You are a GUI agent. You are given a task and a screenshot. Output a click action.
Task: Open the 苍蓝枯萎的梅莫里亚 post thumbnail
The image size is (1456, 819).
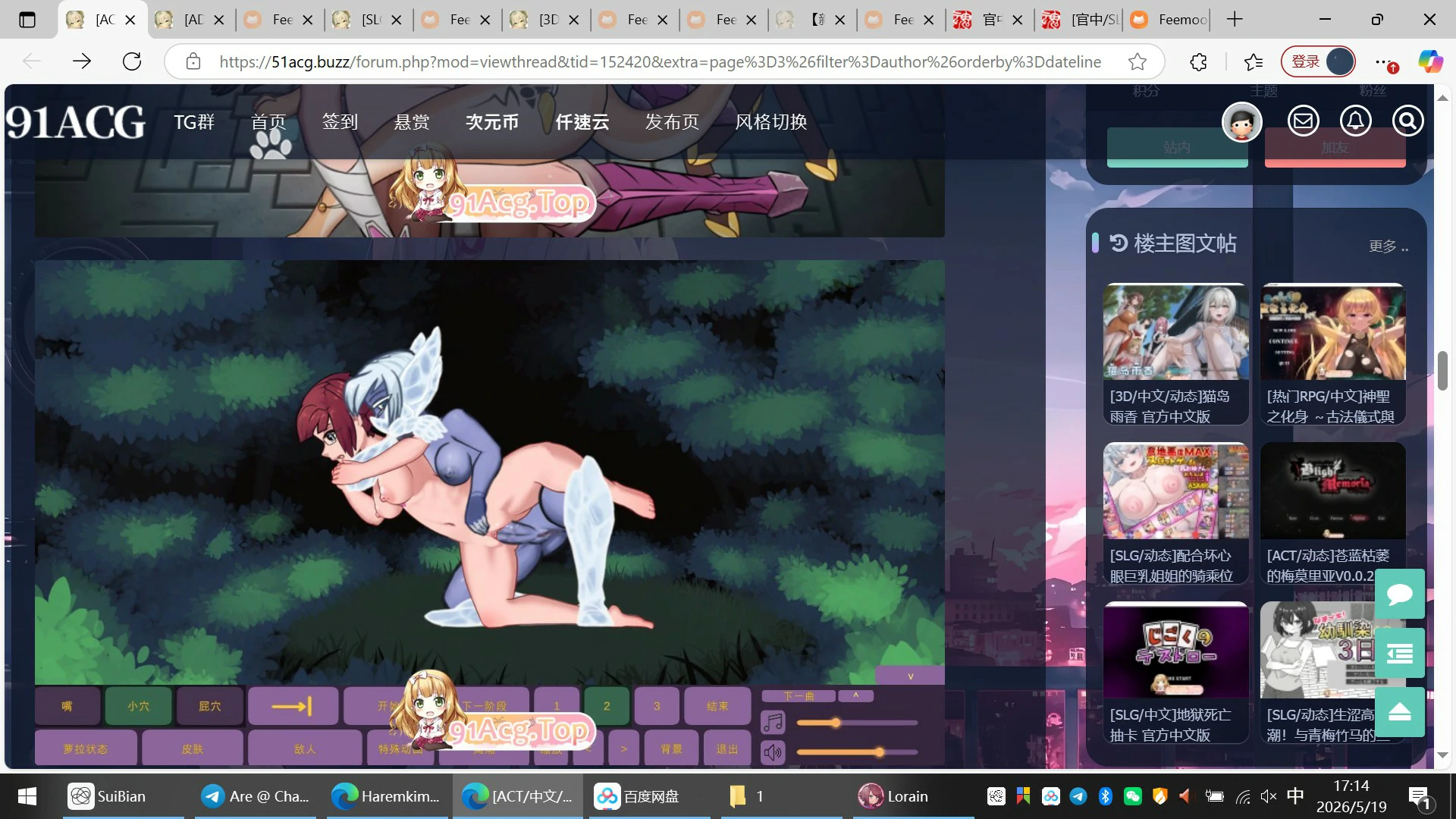click(1333, 491)
